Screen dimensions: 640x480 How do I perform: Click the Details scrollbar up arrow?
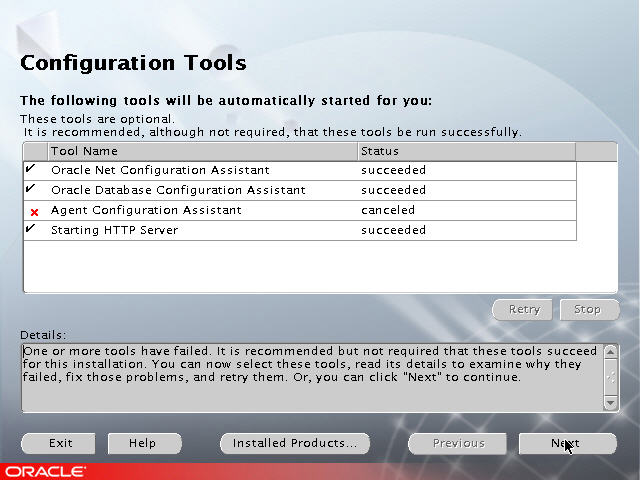pos(611,352)
